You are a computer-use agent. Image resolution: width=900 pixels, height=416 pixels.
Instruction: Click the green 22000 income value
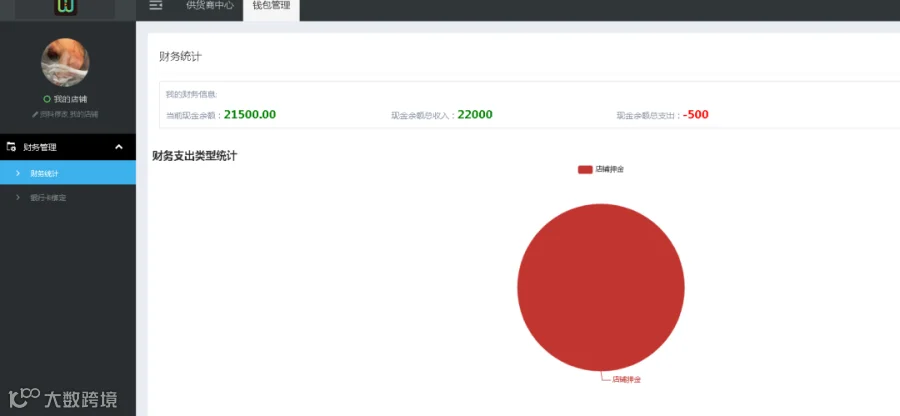pyautogui.click(x=475, y=115)
